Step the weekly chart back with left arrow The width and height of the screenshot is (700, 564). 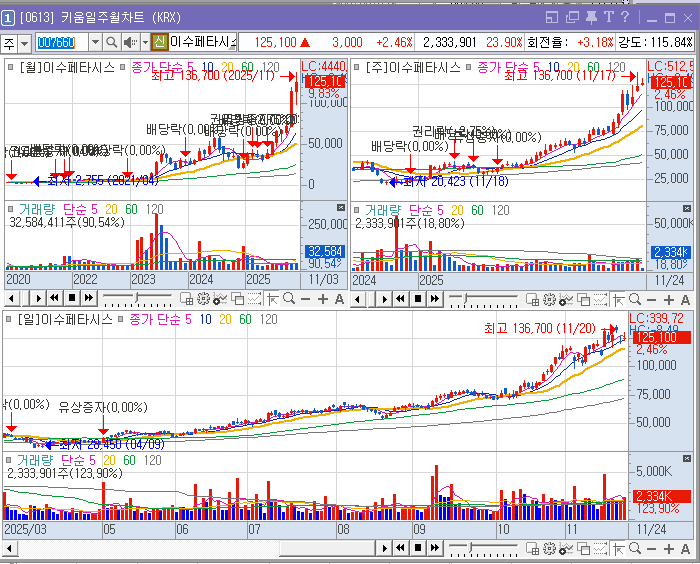coord(358,299)
